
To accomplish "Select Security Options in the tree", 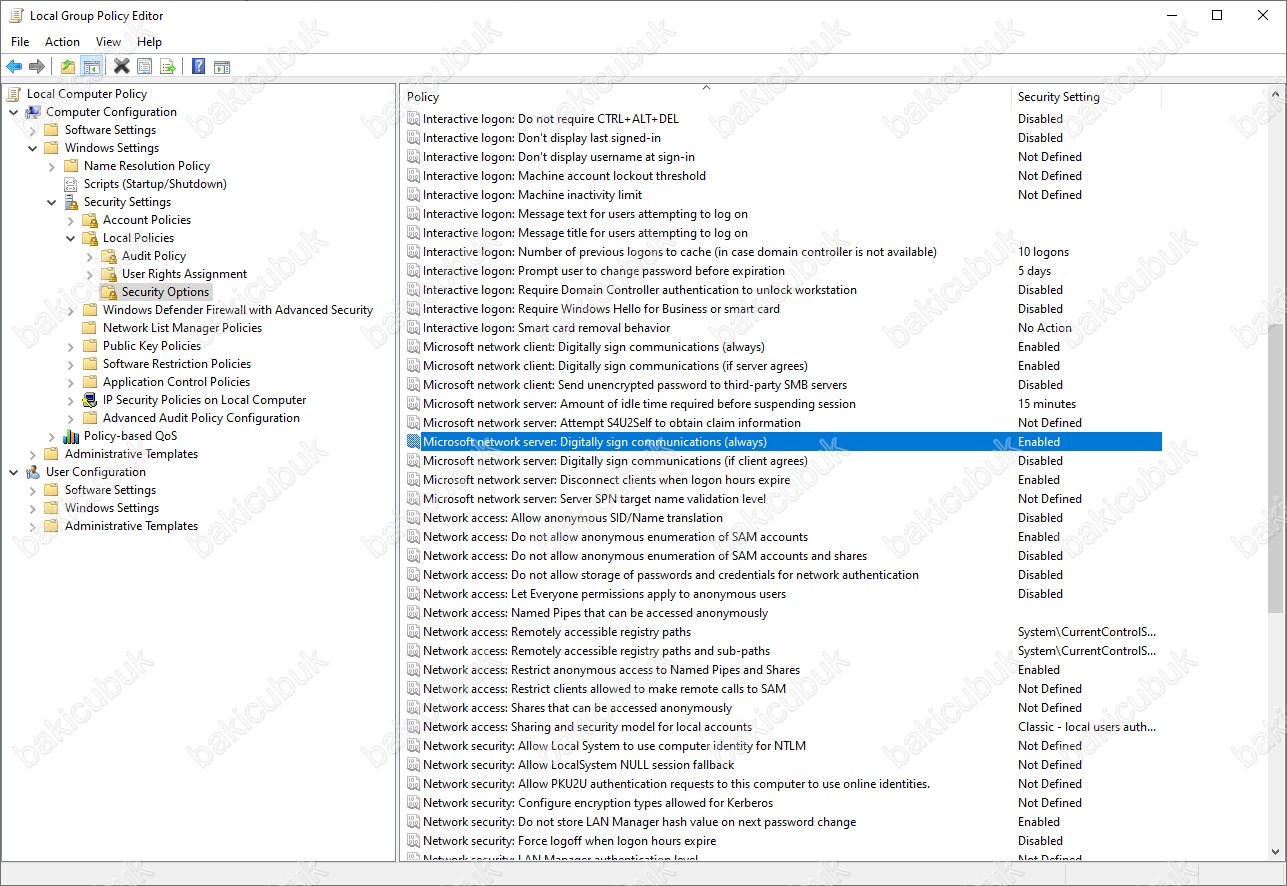I will click(165, 292).
